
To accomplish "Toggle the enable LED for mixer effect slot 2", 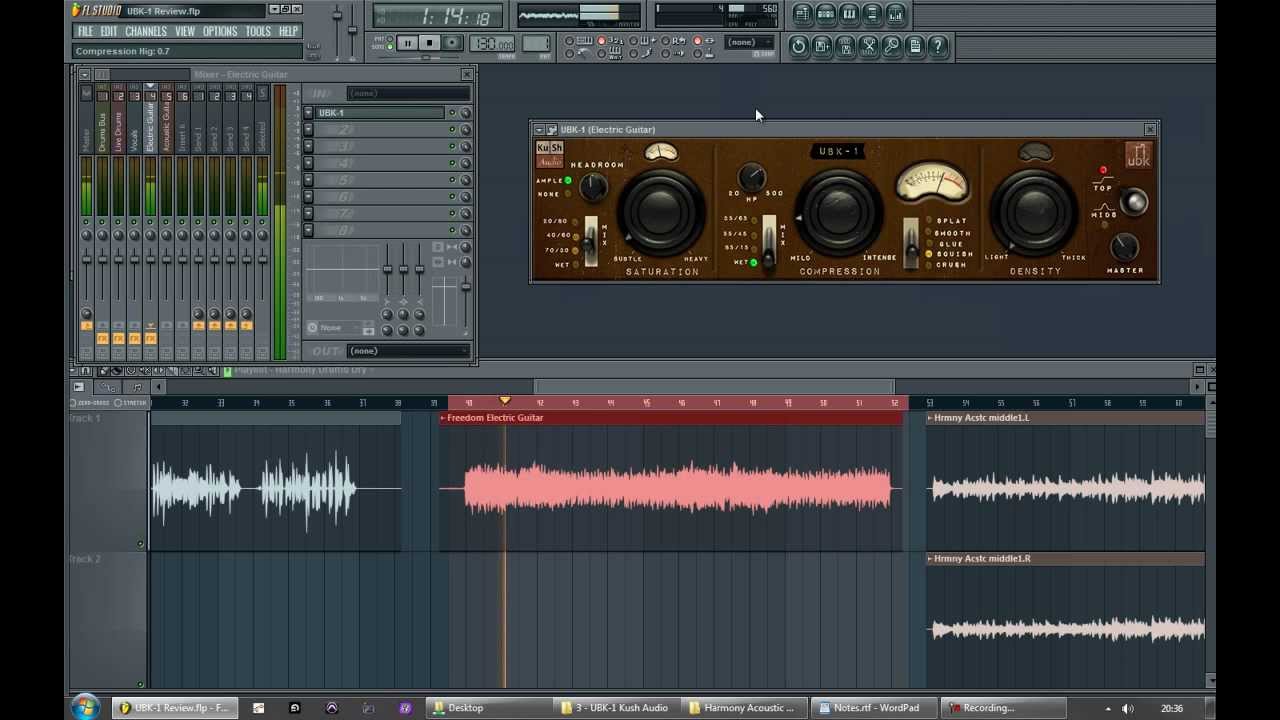I will pyautogui.click(x=452, y=130).
